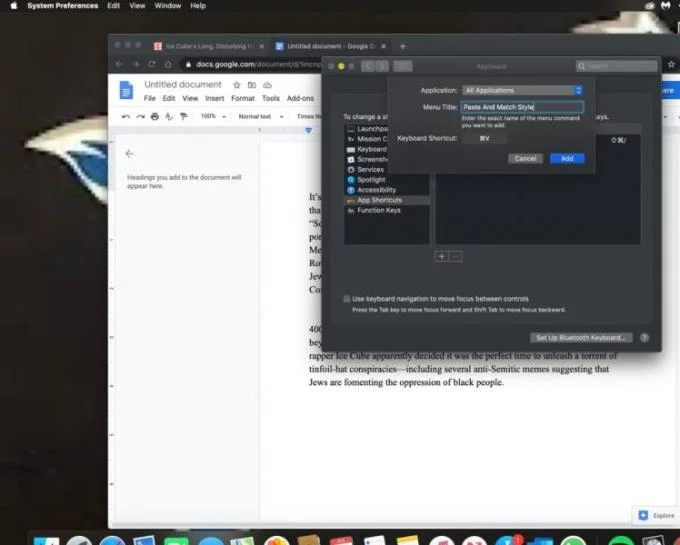
Task: Open the Help menu in menu bar
Action: [x=198, y=6]
